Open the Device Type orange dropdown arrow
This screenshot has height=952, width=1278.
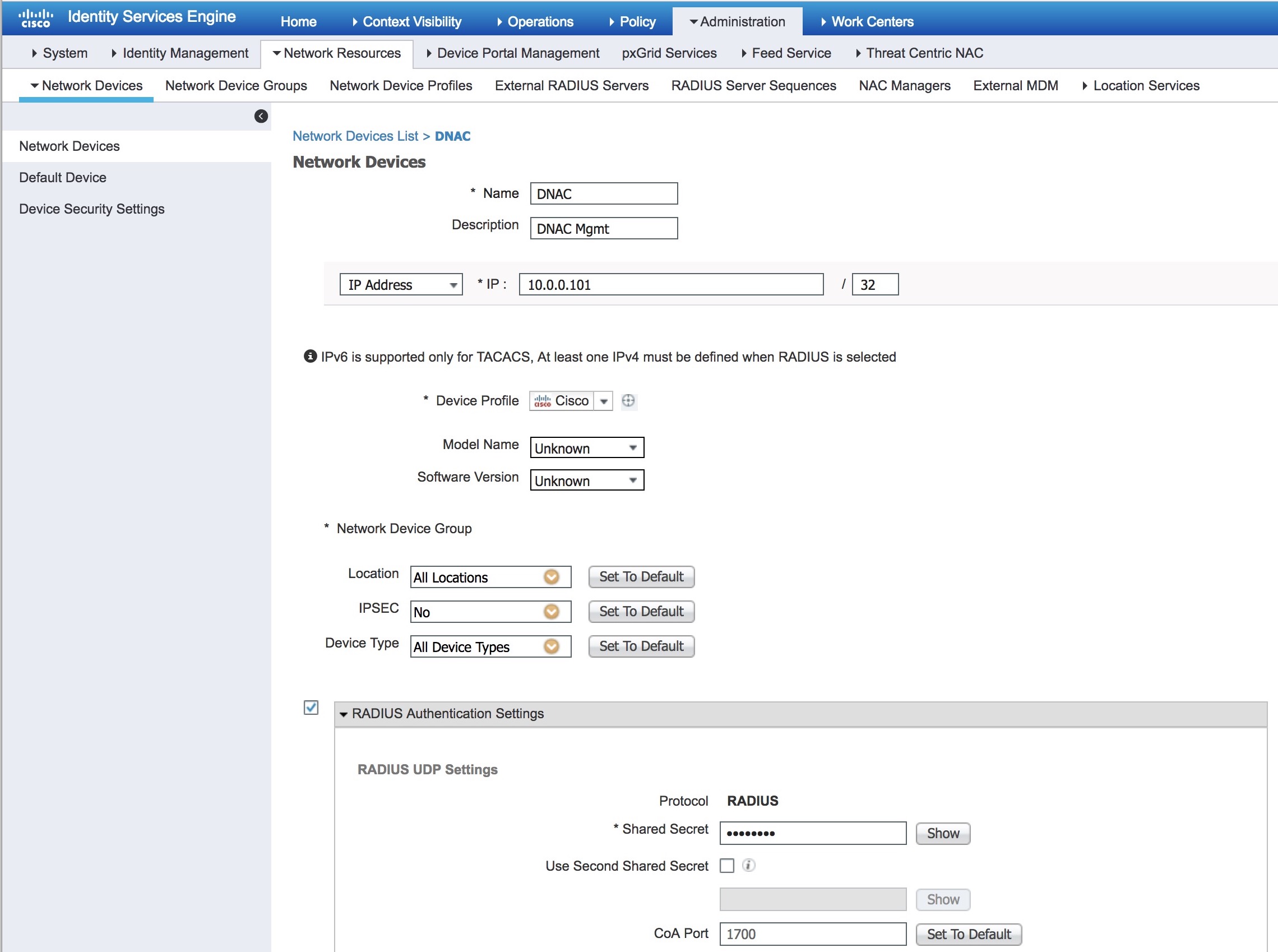(x=552, y=646)
